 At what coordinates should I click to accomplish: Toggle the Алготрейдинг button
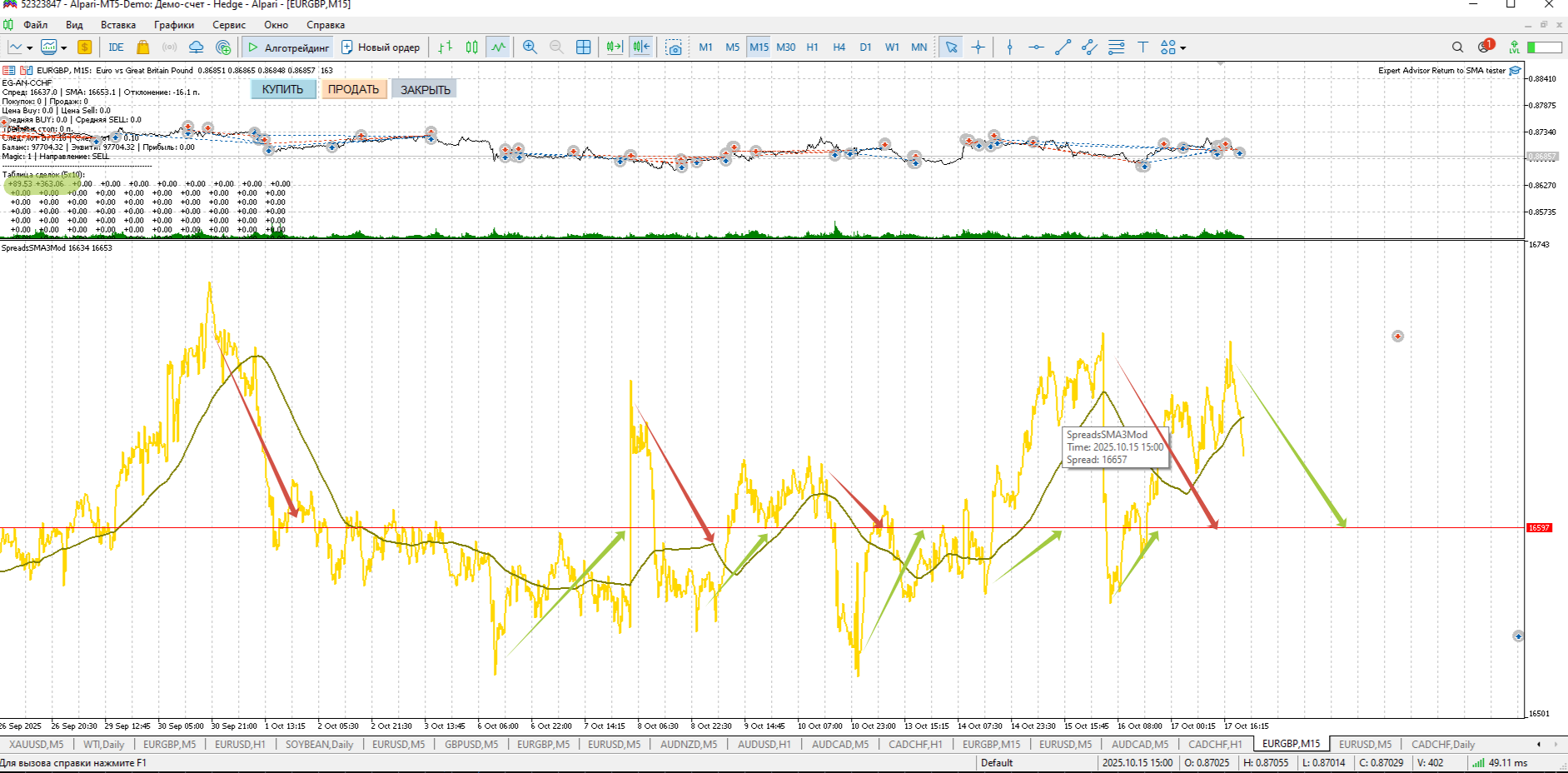(x=288, y=47)
